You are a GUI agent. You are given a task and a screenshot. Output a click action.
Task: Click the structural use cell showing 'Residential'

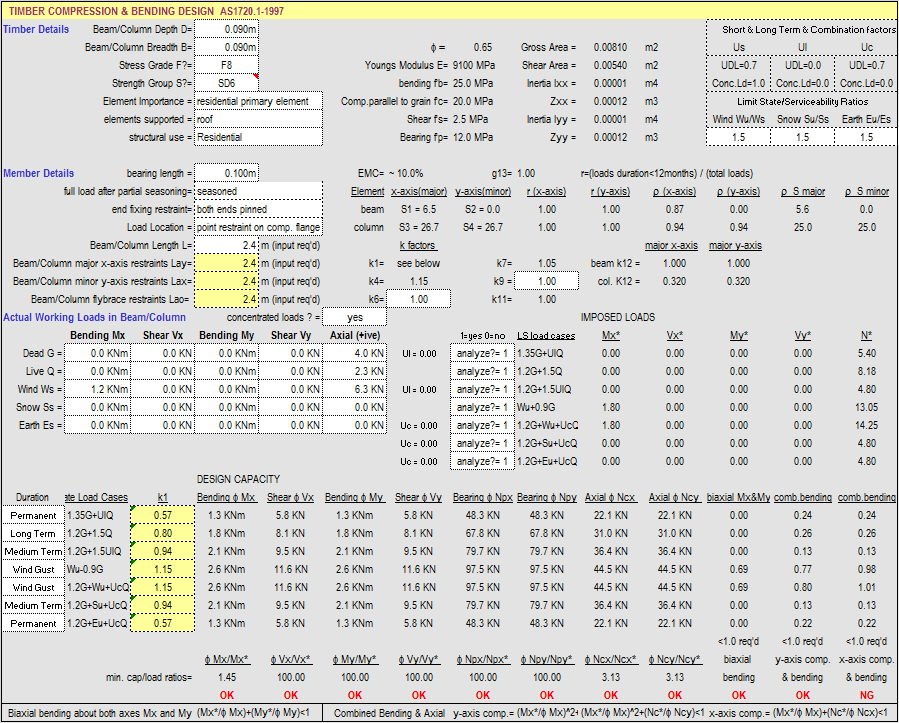pos(259,137)
